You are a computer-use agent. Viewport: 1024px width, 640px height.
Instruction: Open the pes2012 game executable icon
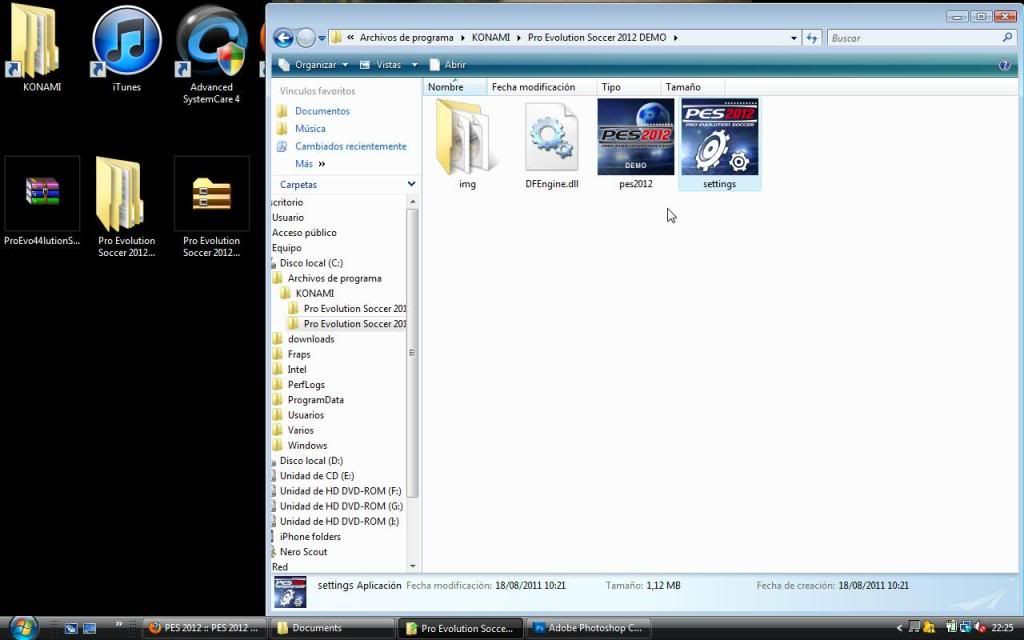tap(635, 137)
